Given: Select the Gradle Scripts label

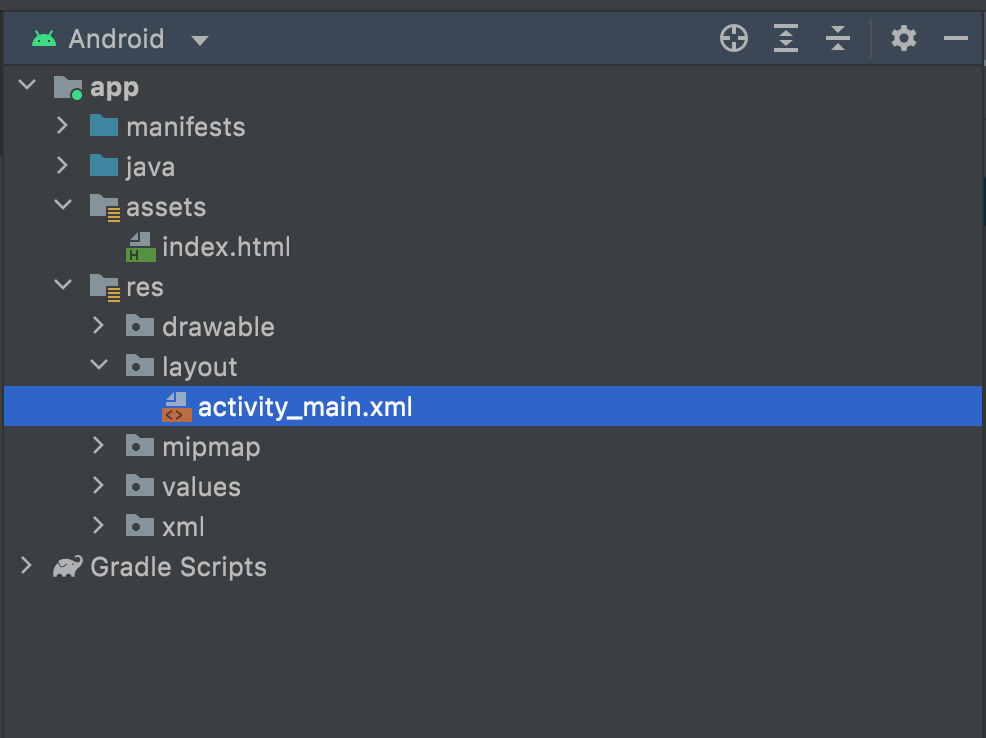Looking at the screenshot, I should click(179, 568).
